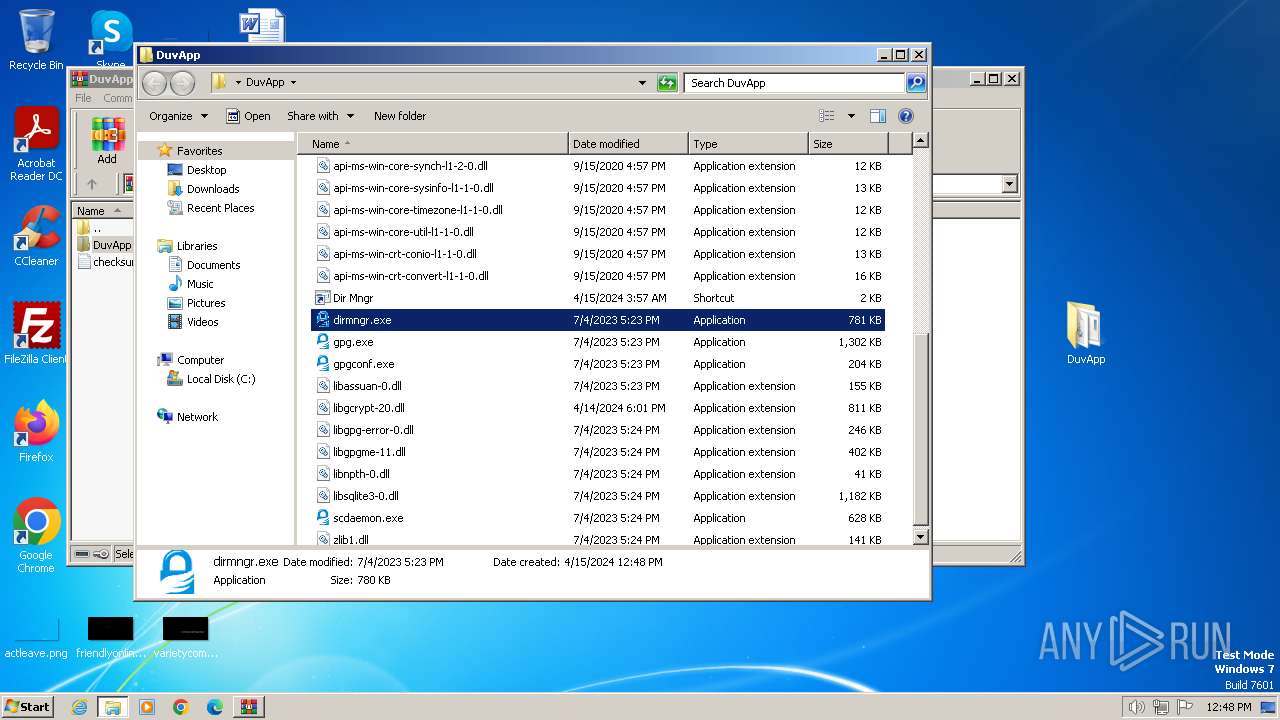Viewport: 1280px width, 720px height.
Task: Open Explorer help question mark icon
Action: (906, 116)
